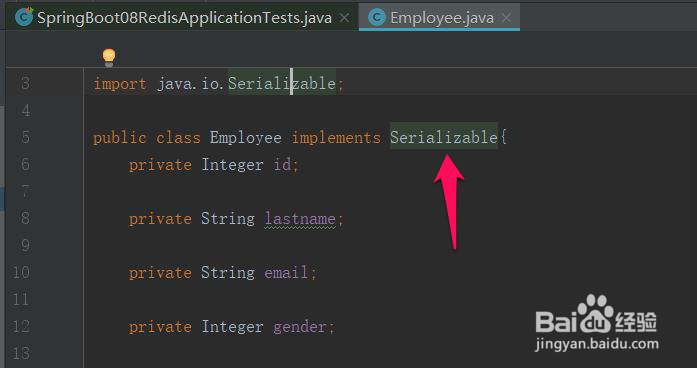The width and height of the screenshot is (697, 368).
Task: Click the SpringBoot08RedisApplicationTests class file icon
Action: pos(24,17)
